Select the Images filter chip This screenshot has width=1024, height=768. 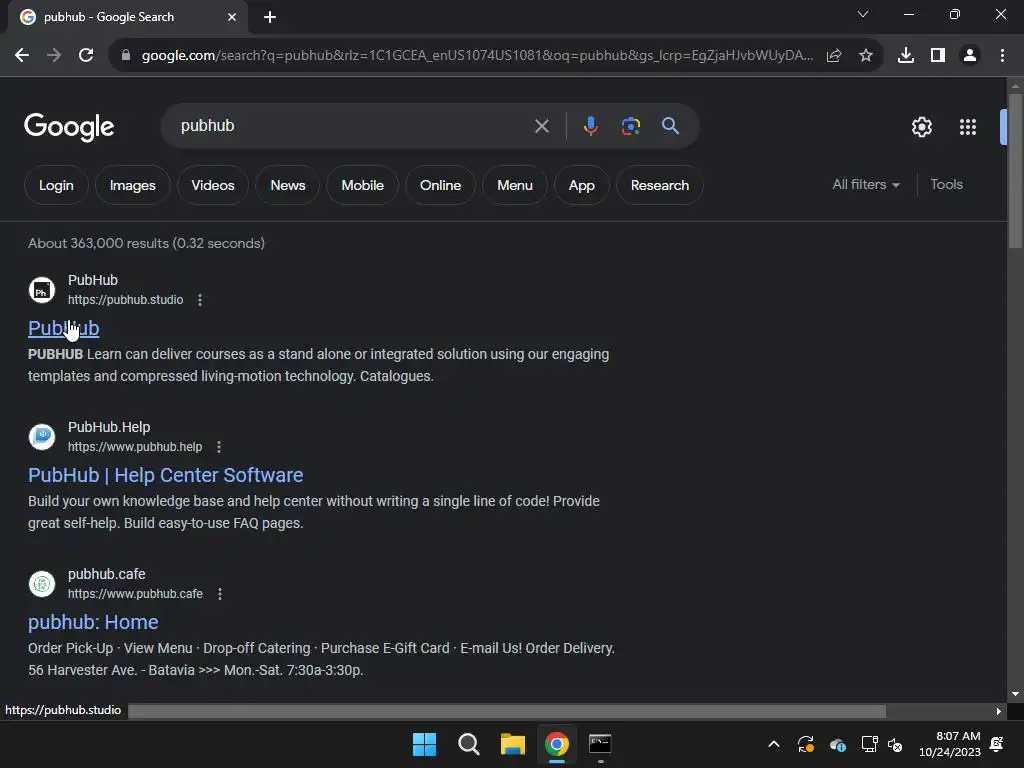133,185
